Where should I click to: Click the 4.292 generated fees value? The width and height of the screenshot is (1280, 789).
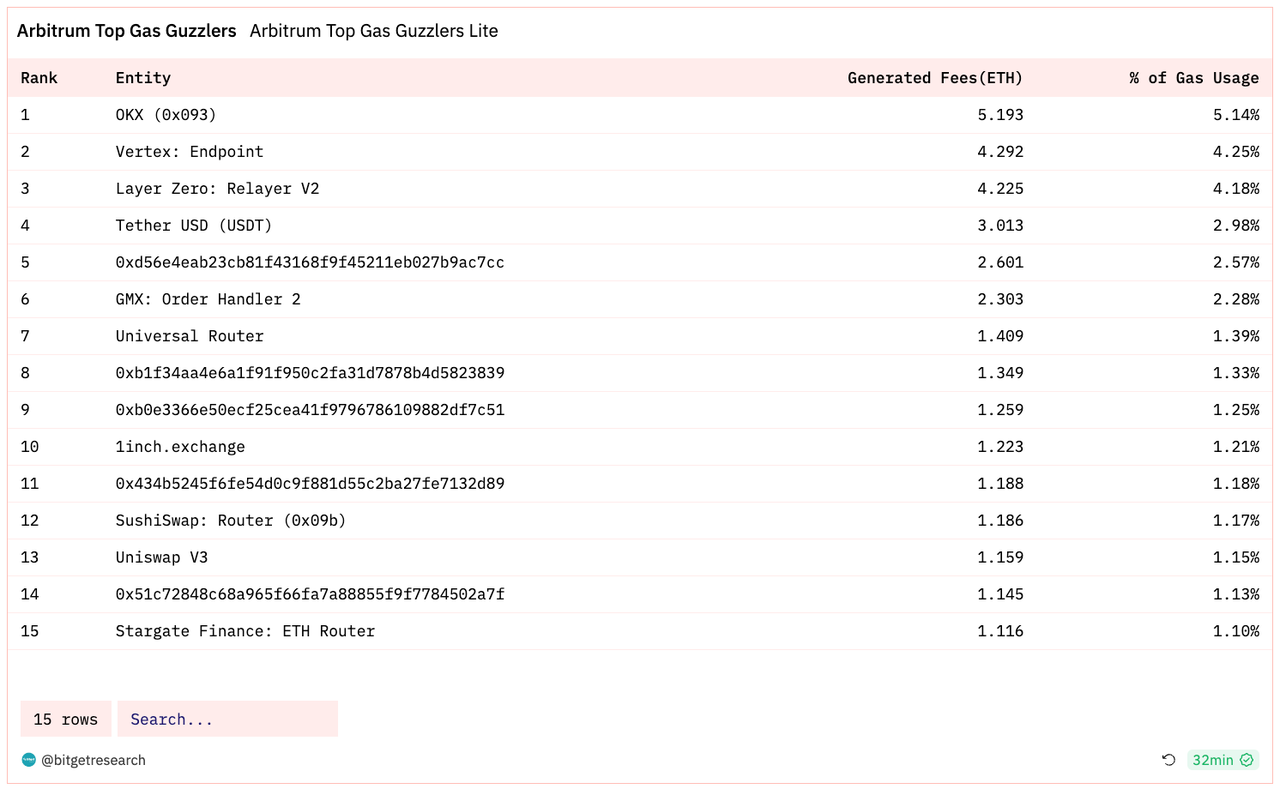1000,152
